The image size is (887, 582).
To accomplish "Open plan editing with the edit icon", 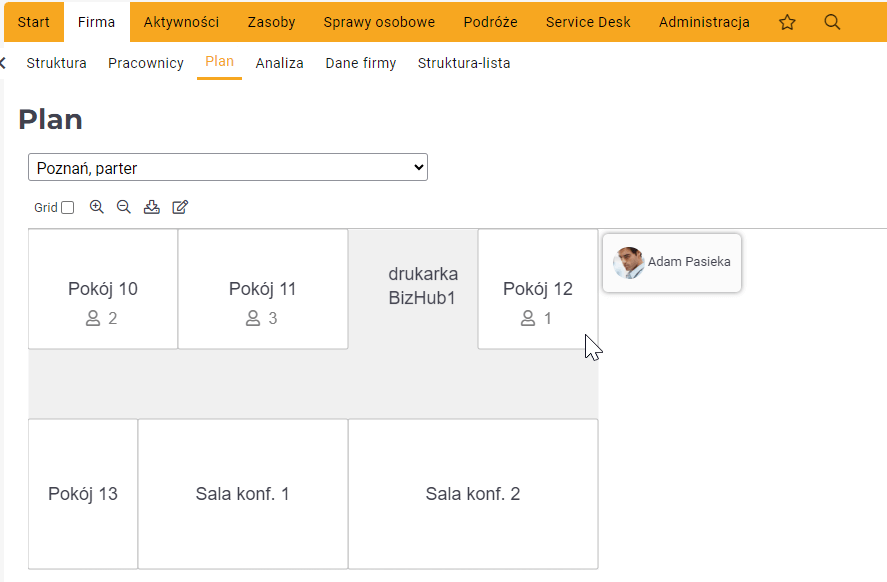I will tap(180, 207).
